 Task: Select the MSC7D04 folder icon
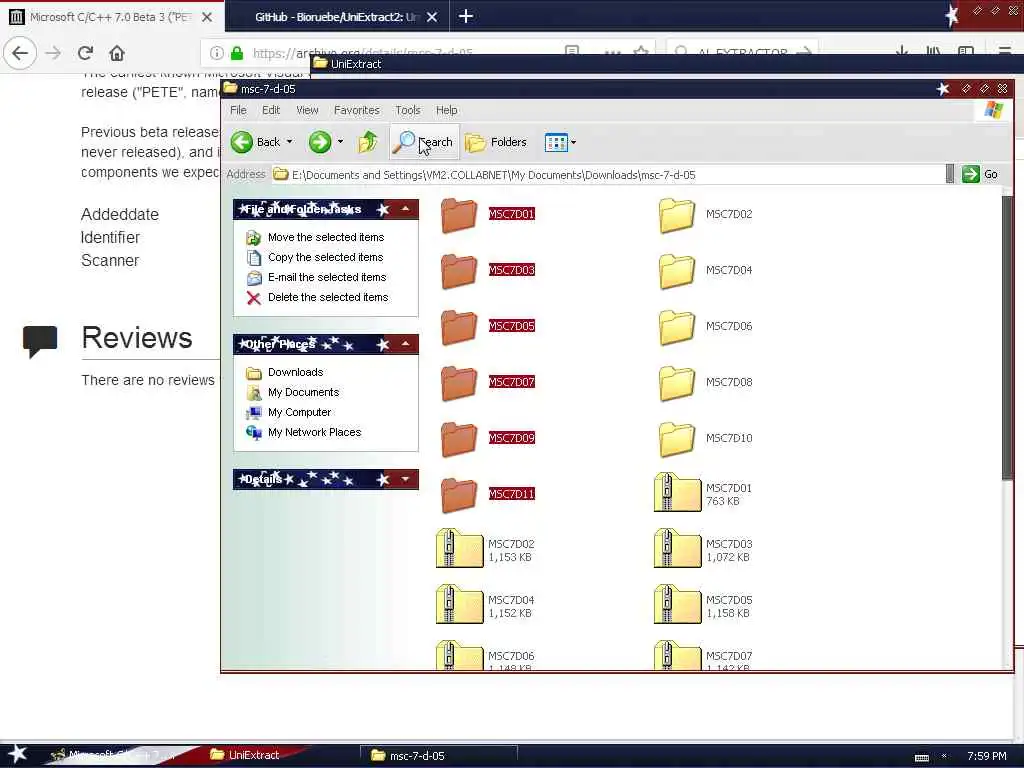[677, 271]
